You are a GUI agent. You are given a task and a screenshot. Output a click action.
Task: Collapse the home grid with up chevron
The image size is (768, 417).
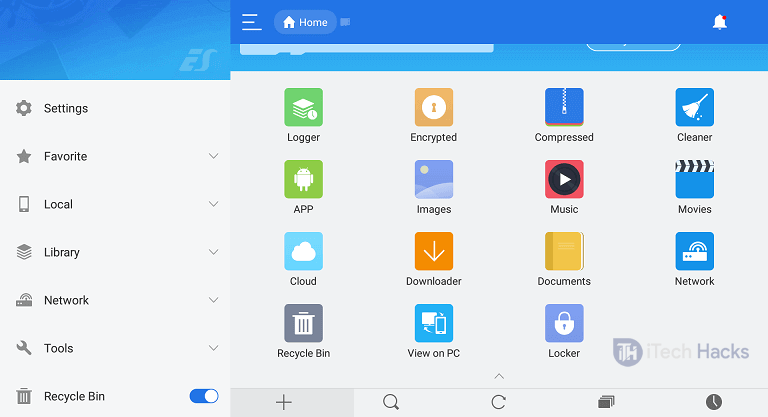[x=499, y=376]
